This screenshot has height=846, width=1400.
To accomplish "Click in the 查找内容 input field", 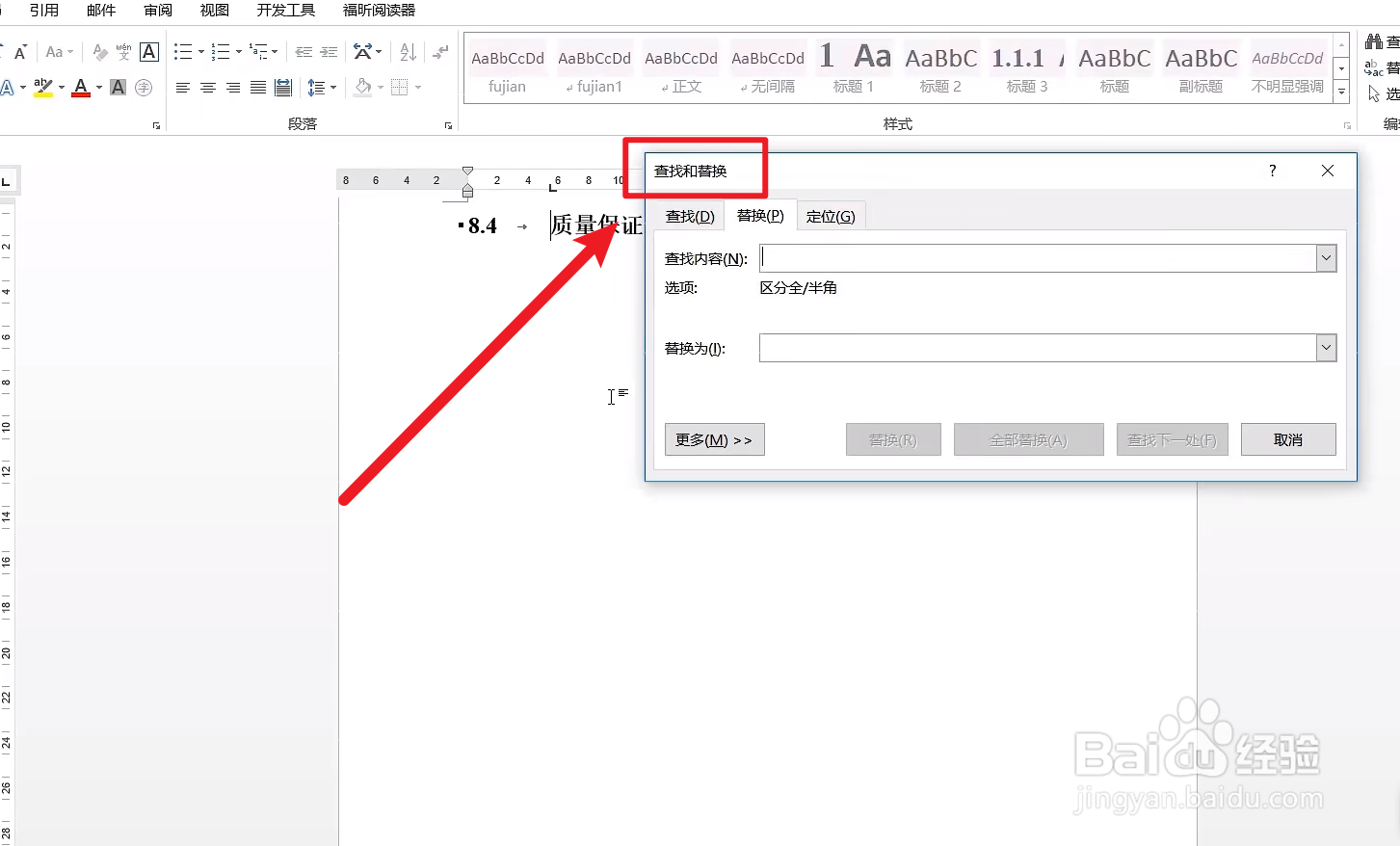I will pyautogui.click(x=1038, y=258).
